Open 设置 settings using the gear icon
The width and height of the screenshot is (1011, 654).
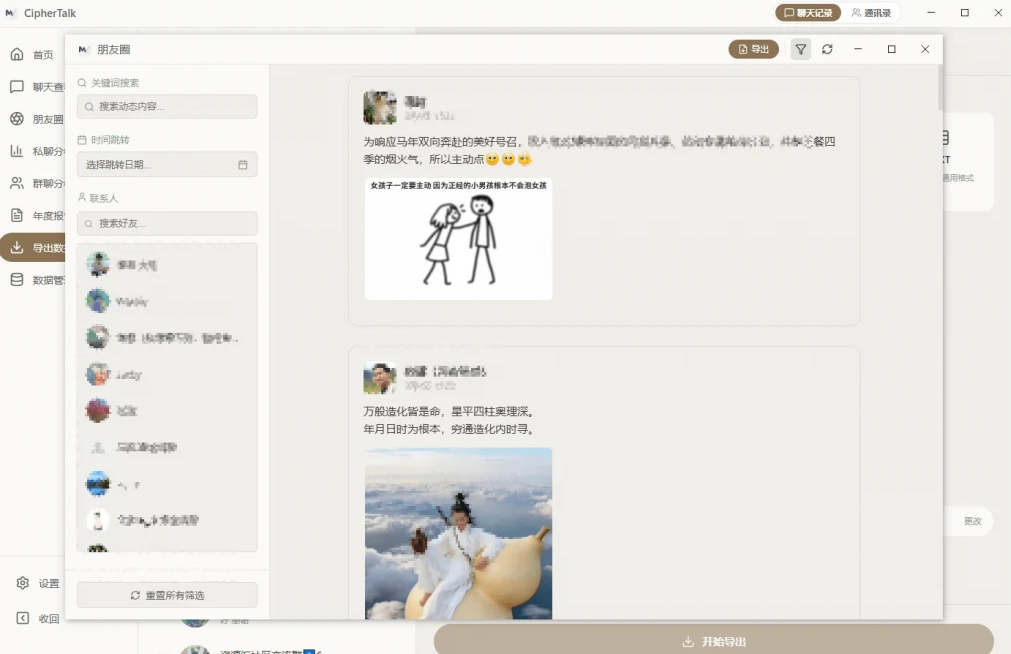[23, 583]
